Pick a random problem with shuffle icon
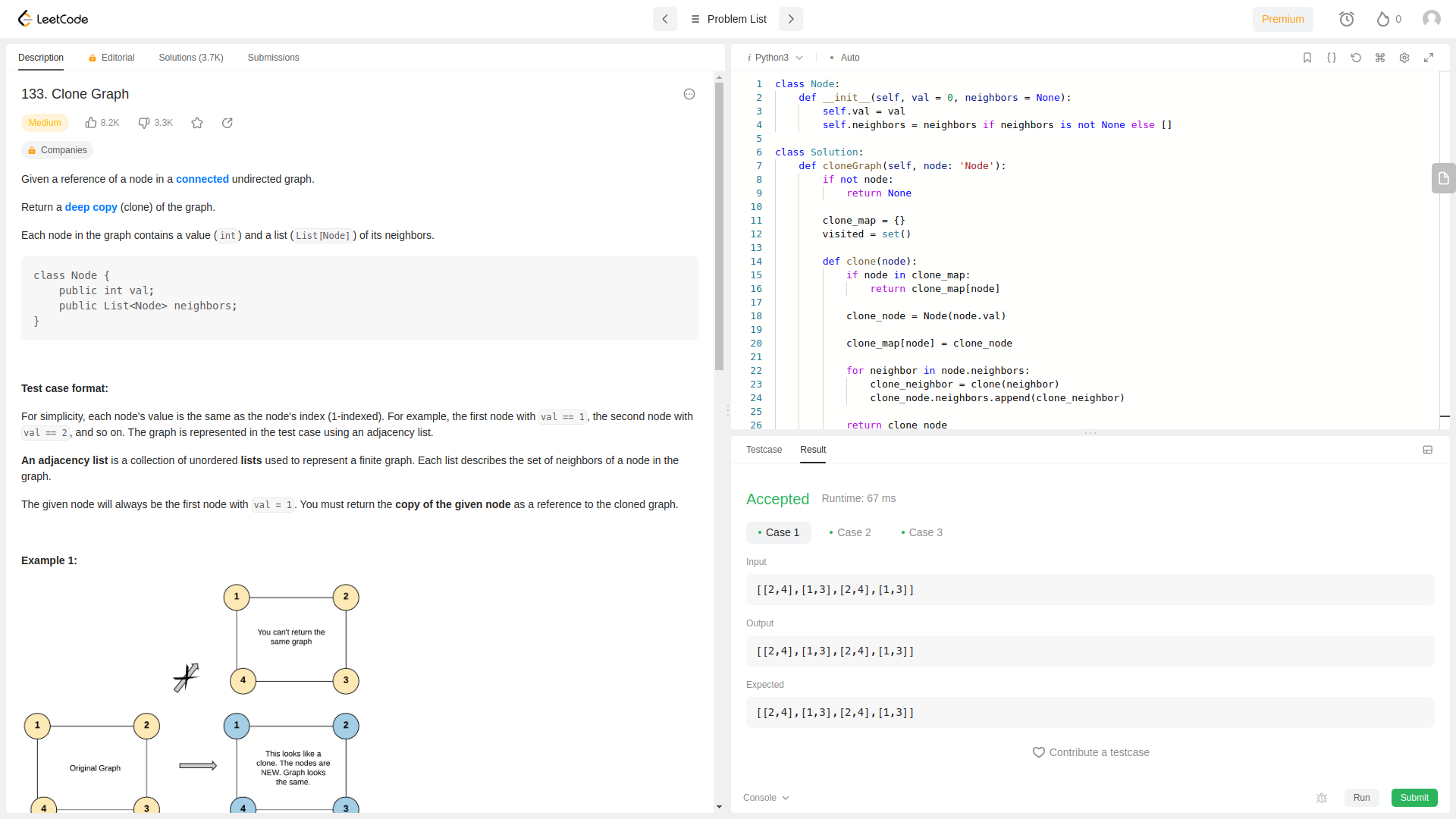 (227, 123)
